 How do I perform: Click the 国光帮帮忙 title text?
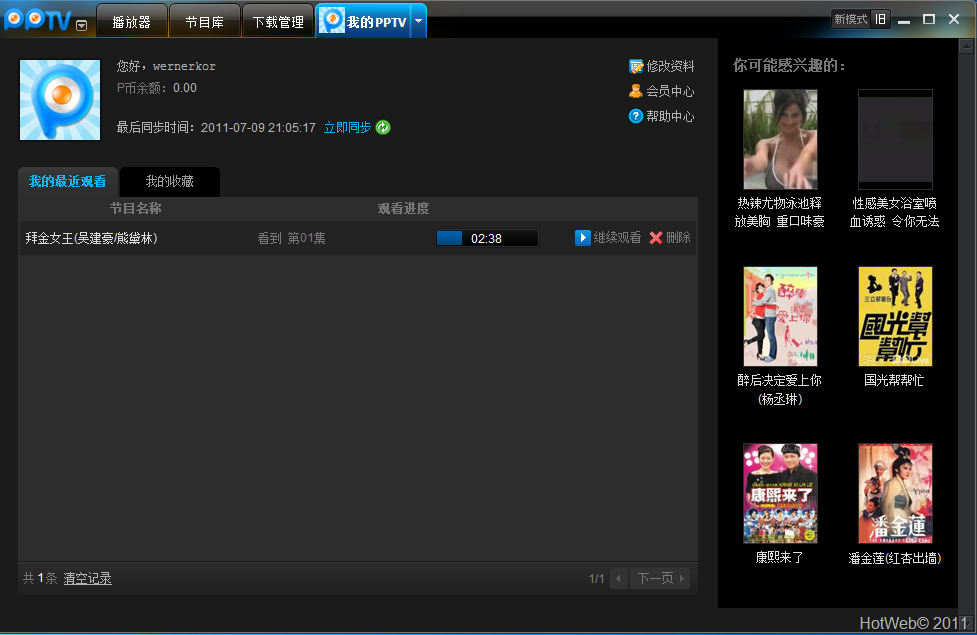894,380
